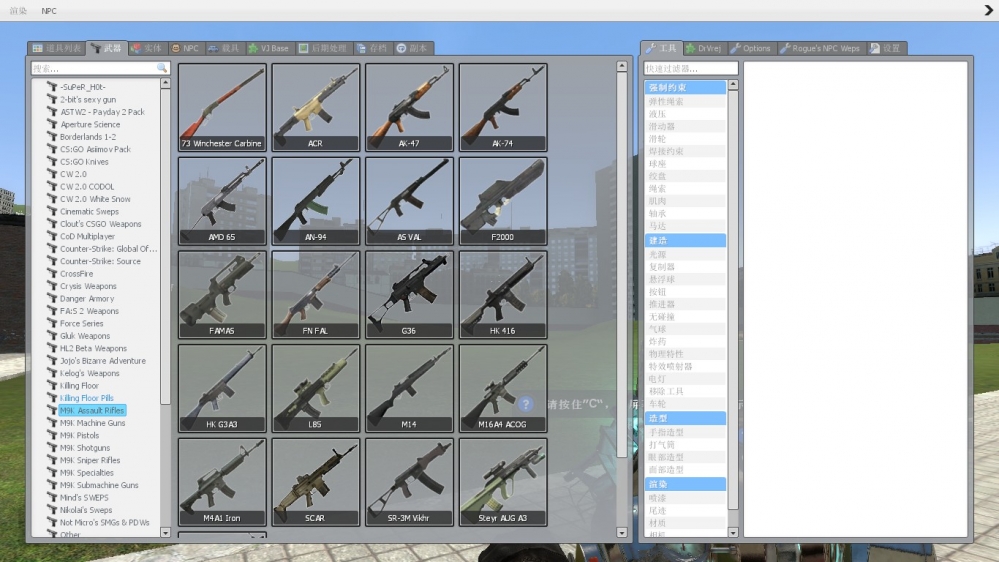Screen dimensions: 999x562
Task: Open the DrVrej tab
Action: pyautogui.click(x=703, y=48)
